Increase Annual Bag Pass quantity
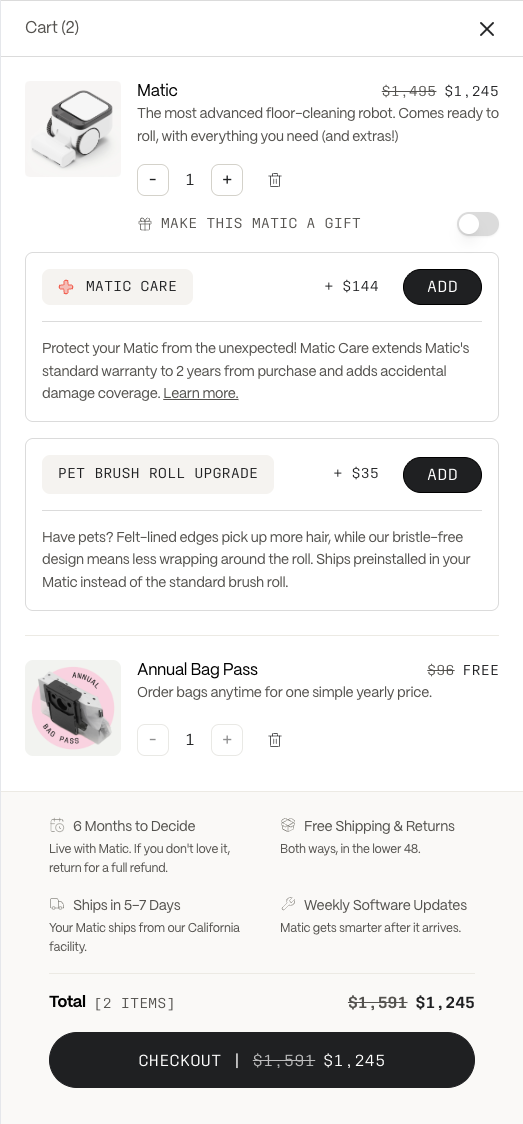The image size is (523, 1124). (227, 740)
